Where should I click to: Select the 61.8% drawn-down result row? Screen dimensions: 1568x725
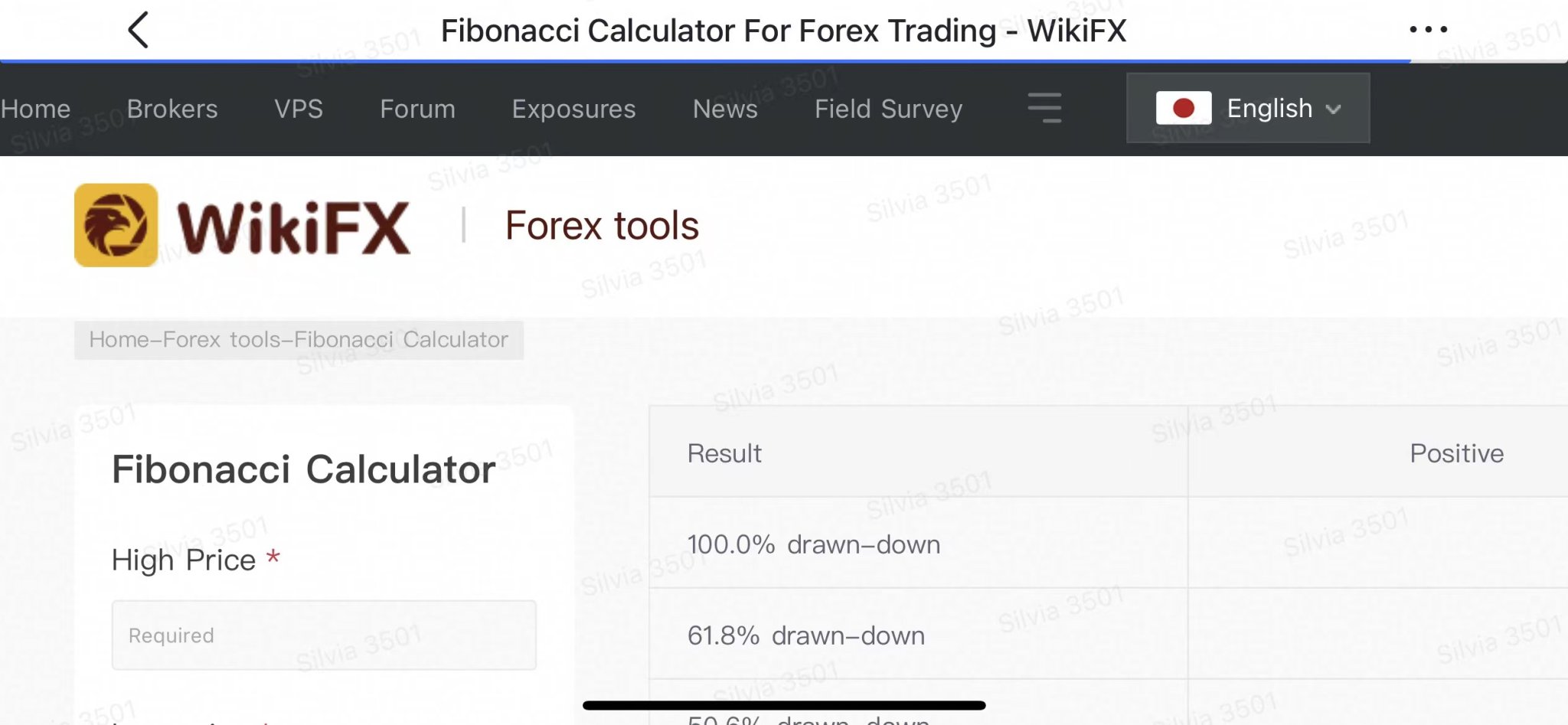pyautogui.click(x=1109, y=634)
